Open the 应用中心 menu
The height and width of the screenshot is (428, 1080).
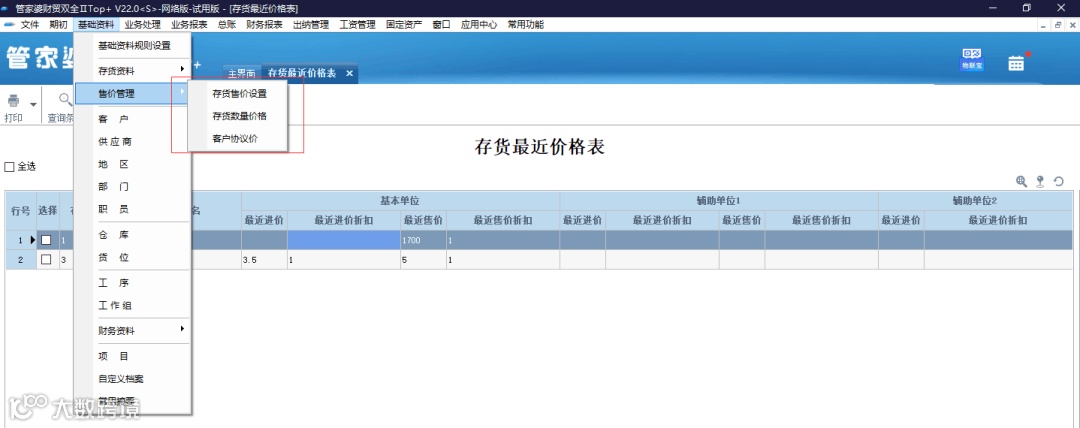pos(479,25)
